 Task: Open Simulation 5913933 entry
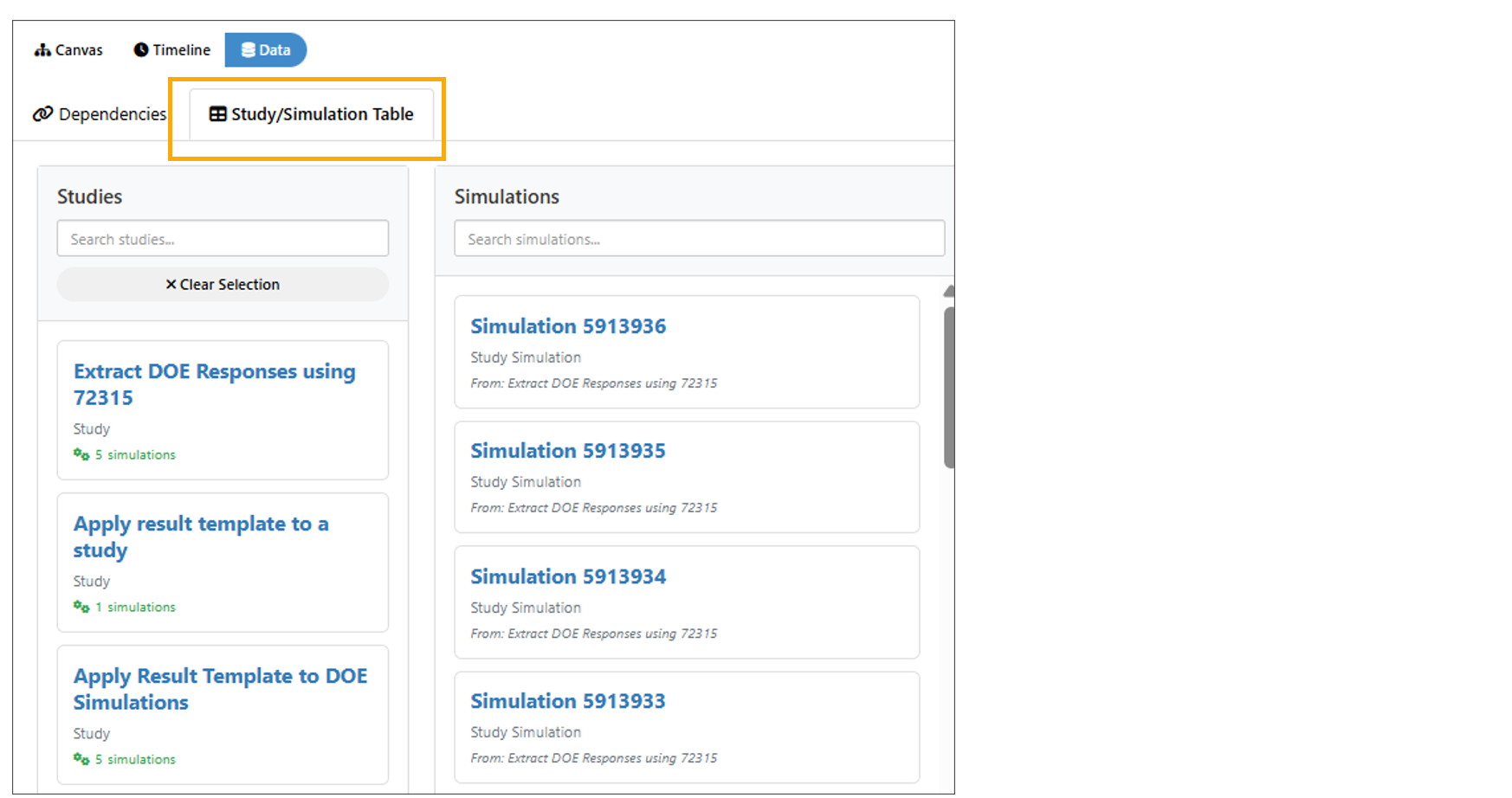[x=568, y=701]
